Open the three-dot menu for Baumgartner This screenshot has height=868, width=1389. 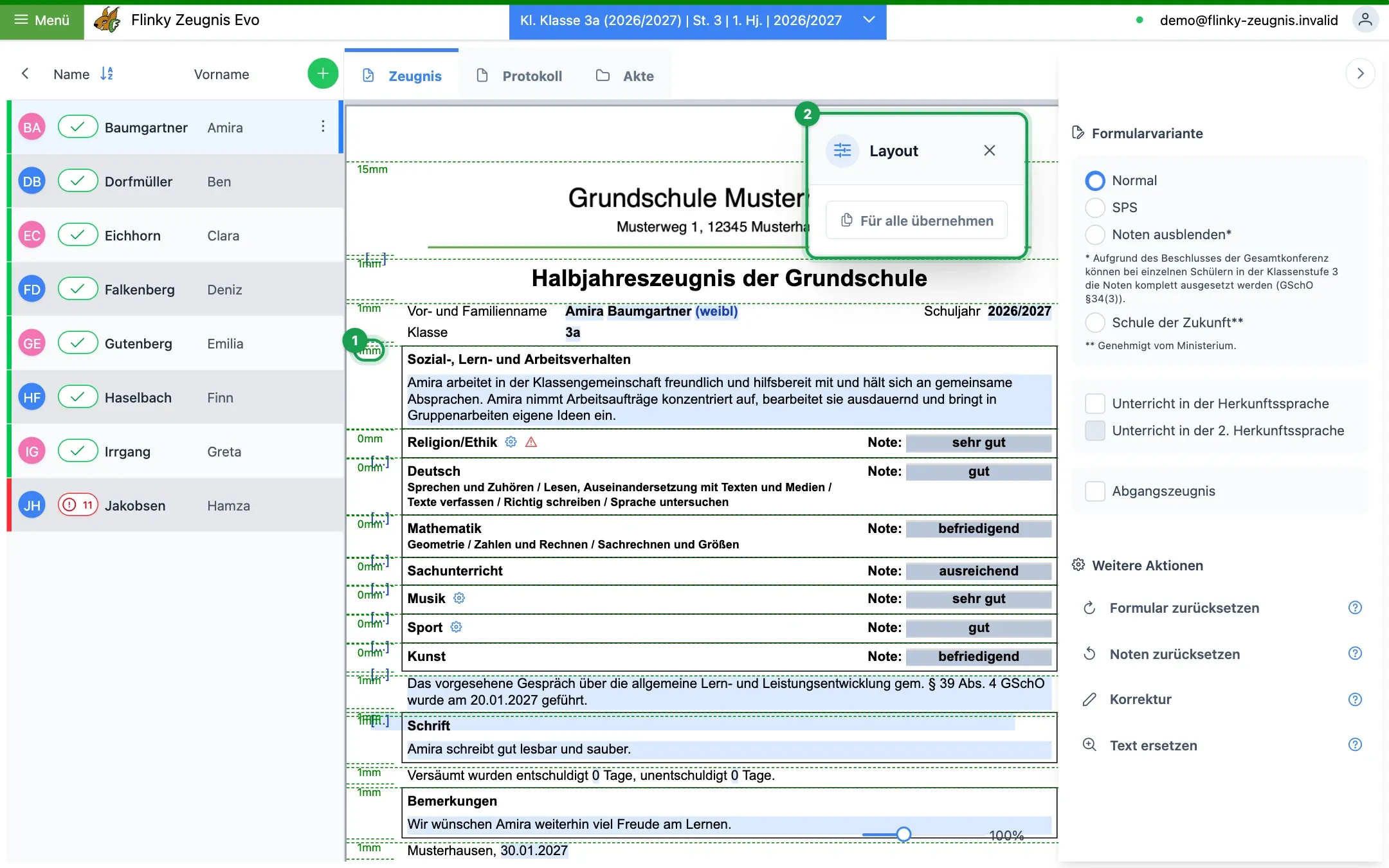[323, 127]
